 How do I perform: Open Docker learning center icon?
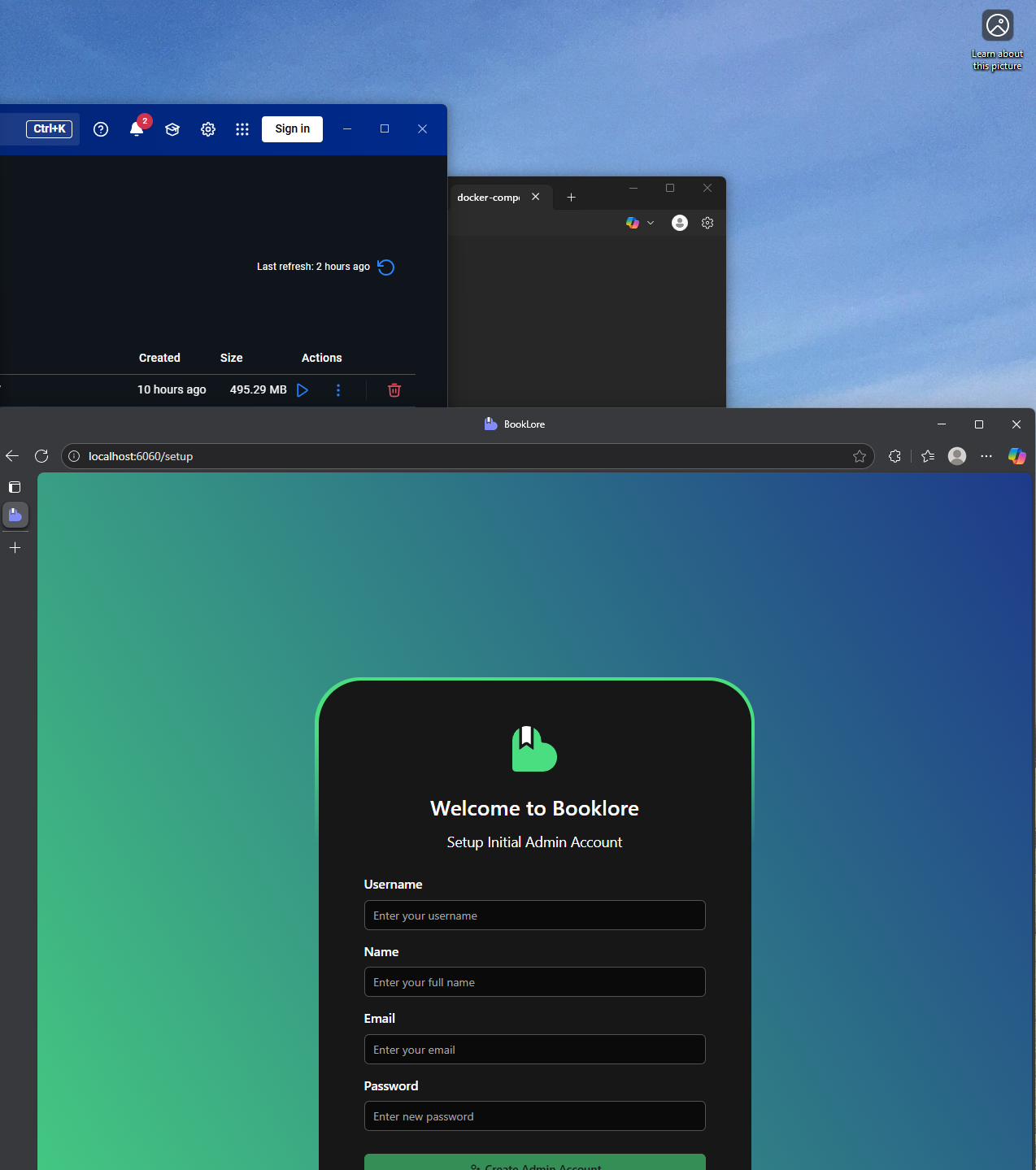tap(172, 129)
